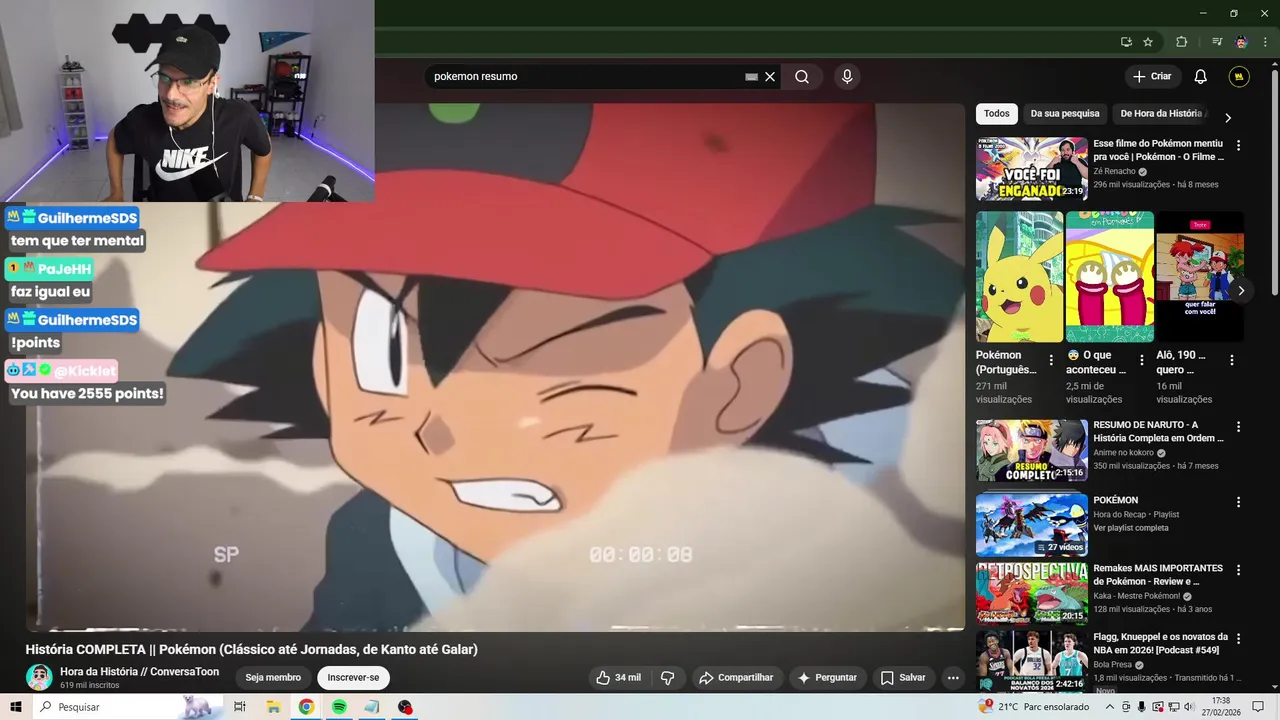
Task: Open Chrome media controls icon
Action: tap(1217, 42)
